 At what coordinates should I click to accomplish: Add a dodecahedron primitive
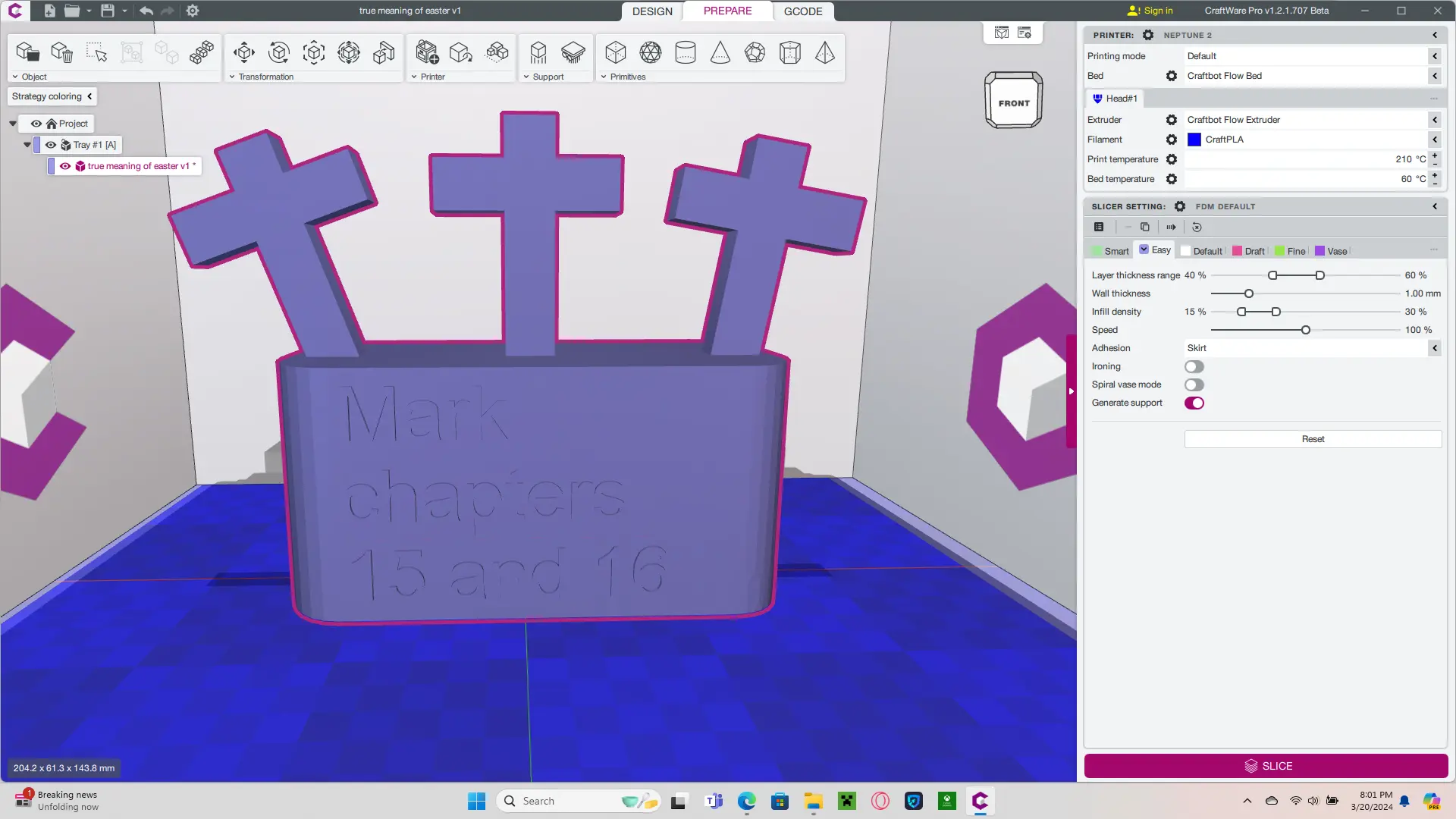tap(755, 52)
